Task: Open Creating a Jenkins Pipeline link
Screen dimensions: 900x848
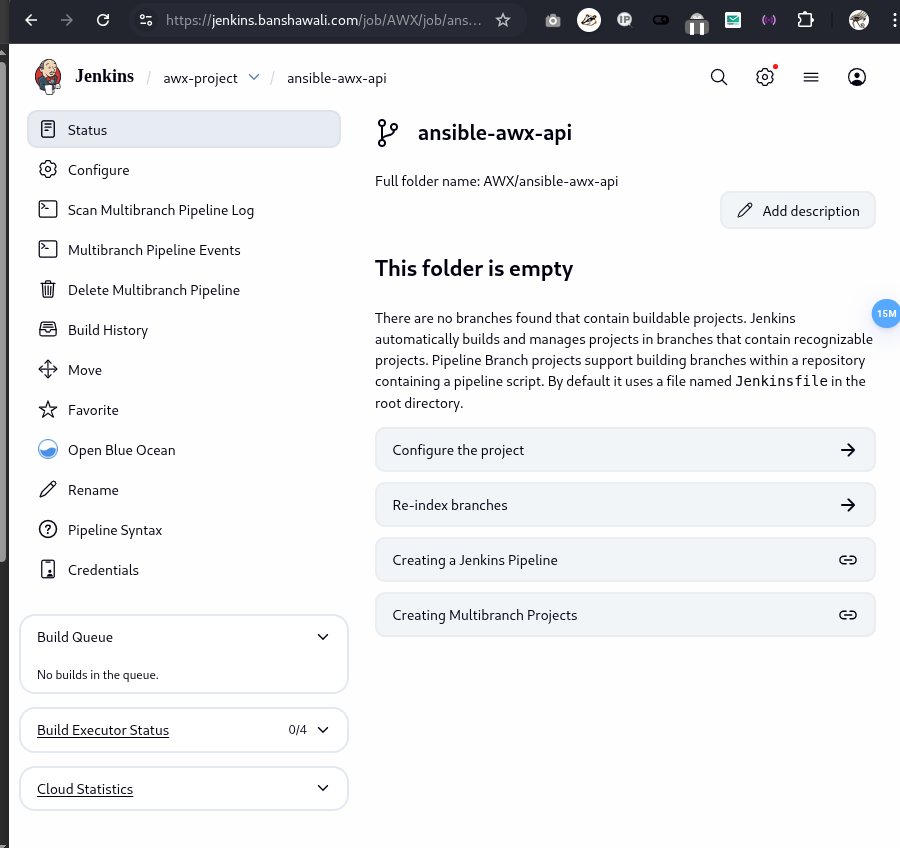Action: pyautogui.click(x=624, y=560)
